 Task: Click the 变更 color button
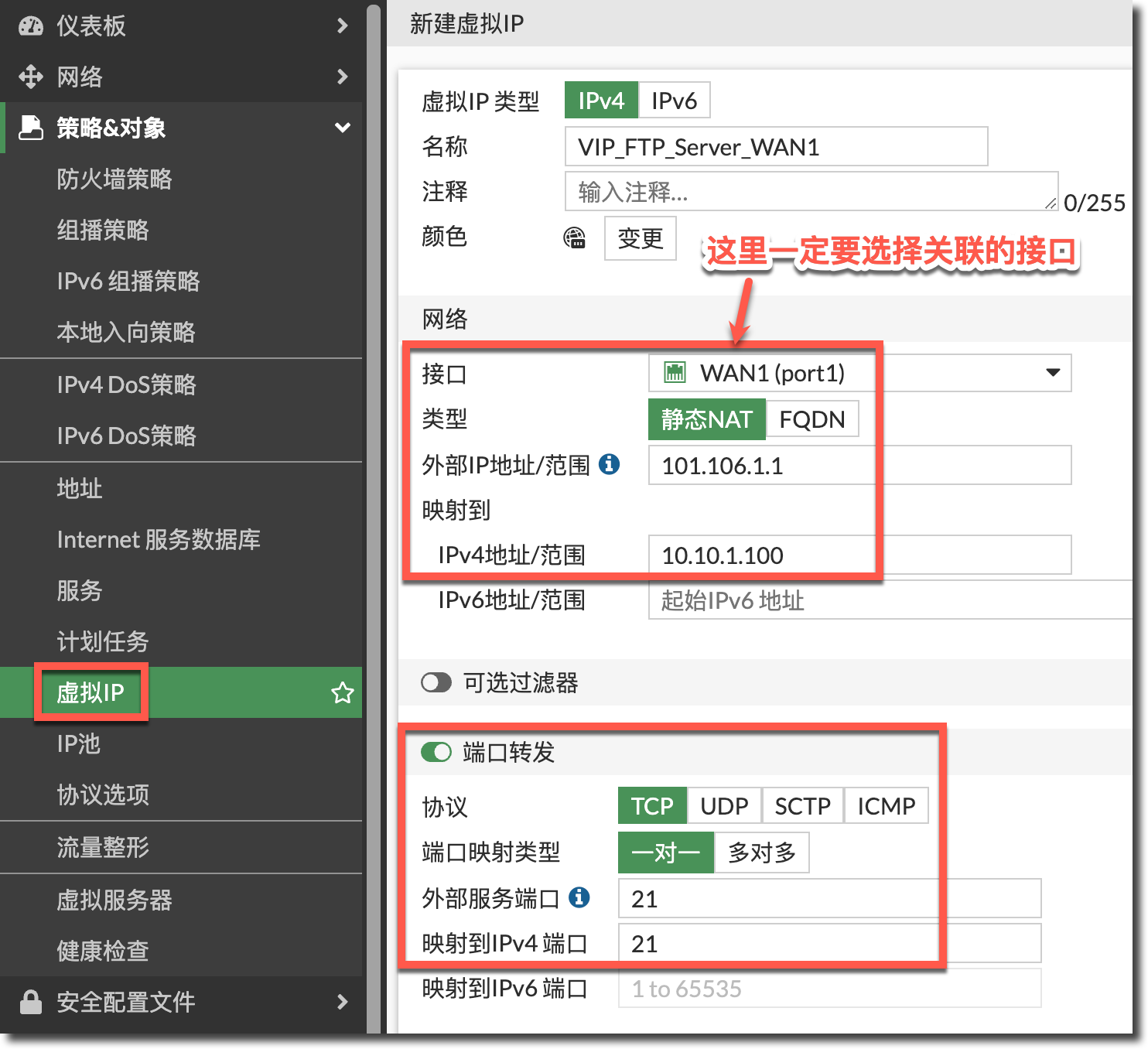pos(640,238)
